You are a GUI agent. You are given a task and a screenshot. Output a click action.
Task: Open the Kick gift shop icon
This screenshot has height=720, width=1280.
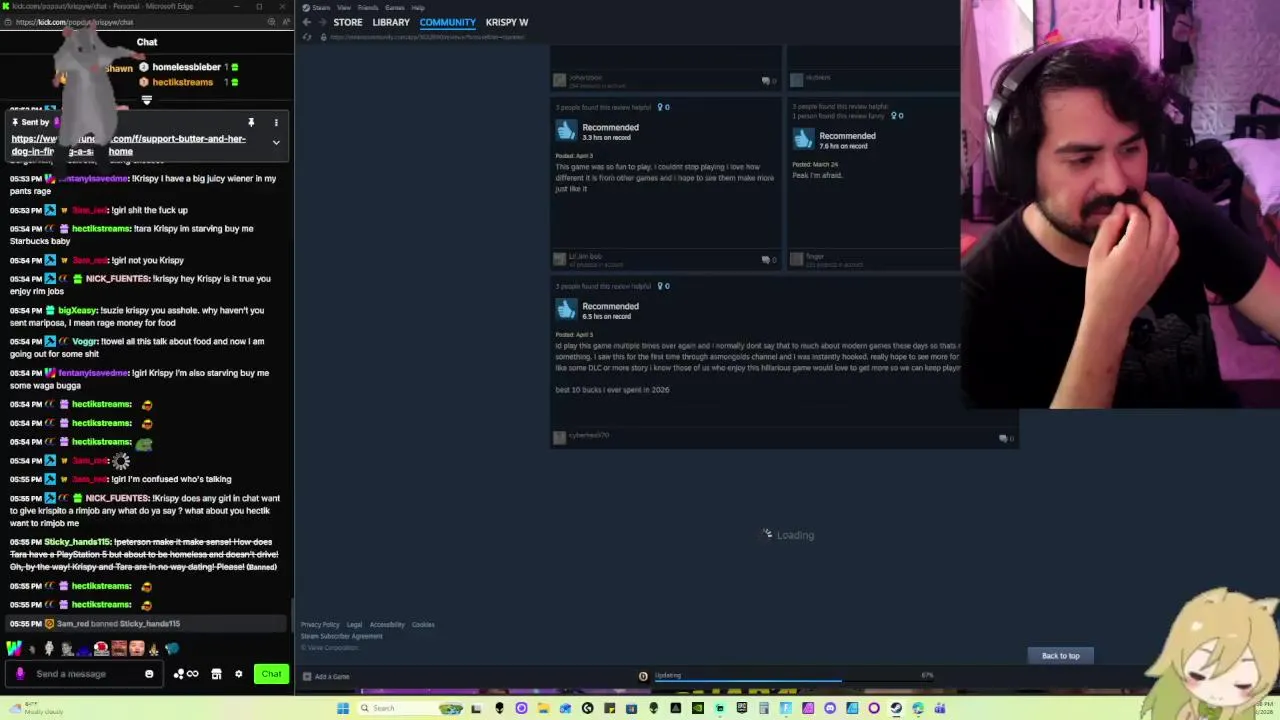[x=216, y=674]
